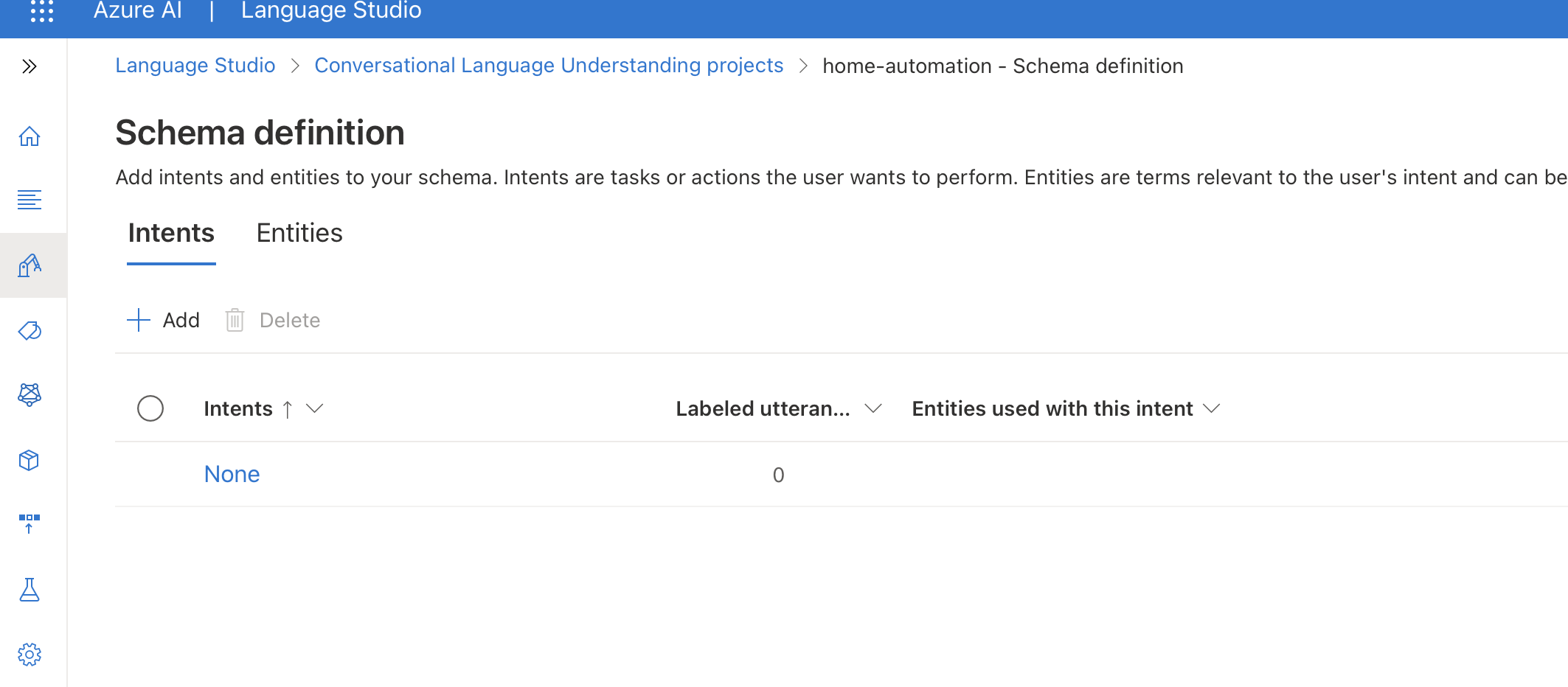Click home-automation - Schema definition breadcrumb text
This screenshot has width=1568, height=687.
tap(1003, 66)
